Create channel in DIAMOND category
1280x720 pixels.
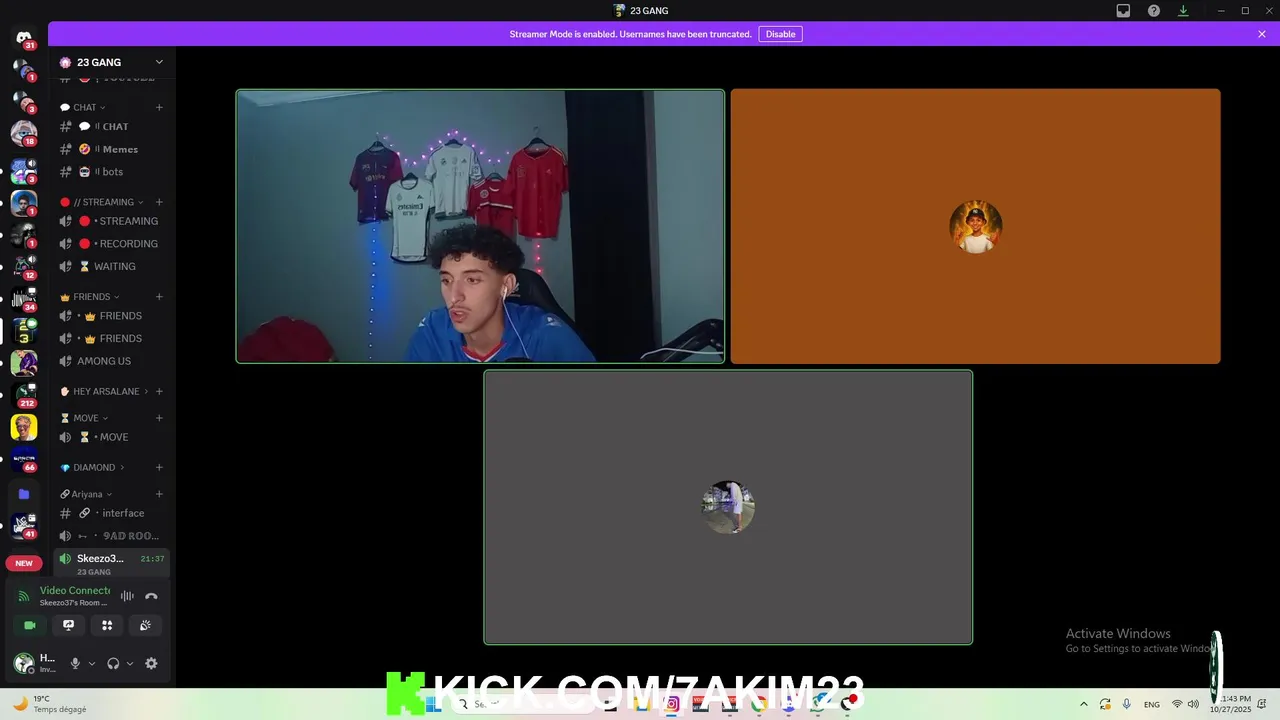point(159,467)
